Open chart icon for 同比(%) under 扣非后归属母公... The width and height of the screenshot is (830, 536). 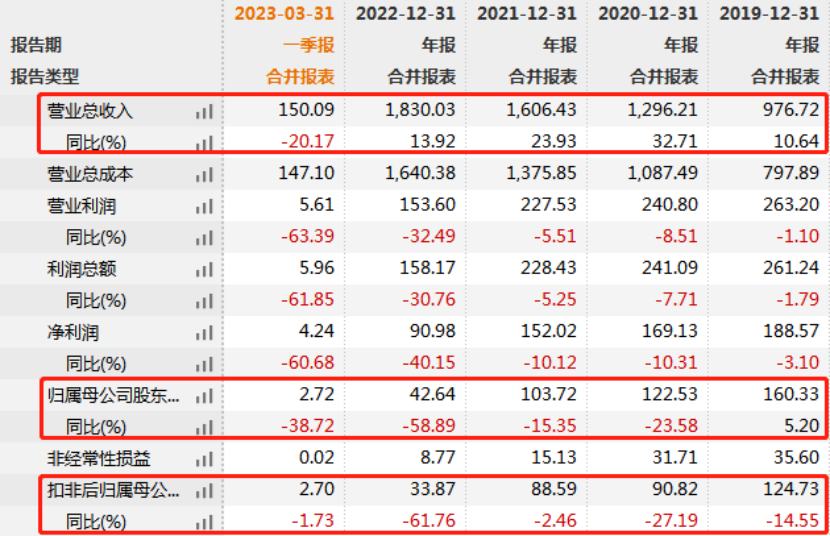point(204,522)
